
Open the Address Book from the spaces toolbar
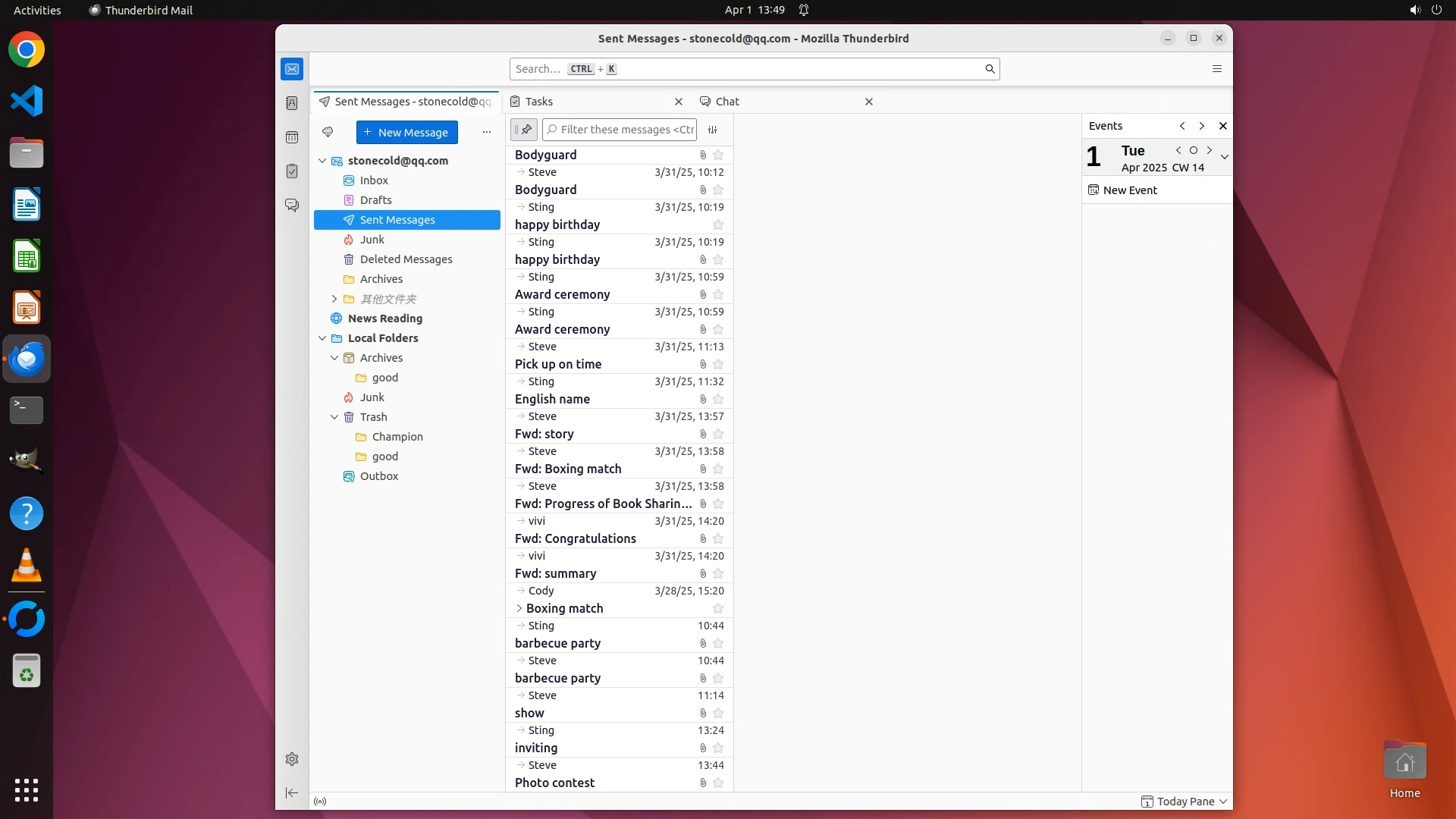292,103
